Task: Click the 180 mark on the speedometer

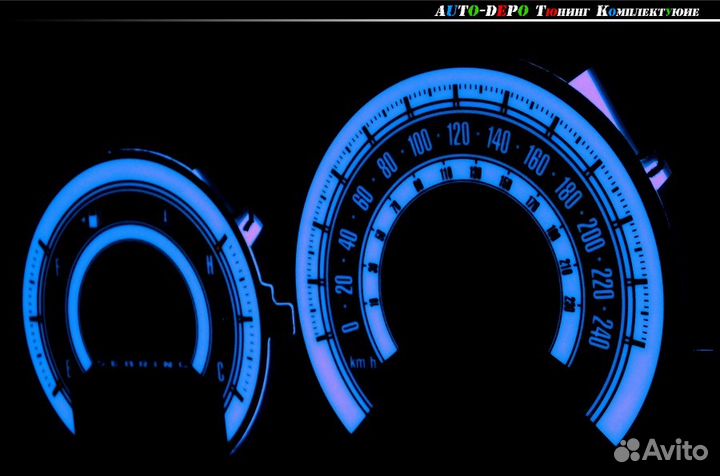Action: [x=570, y=193]
